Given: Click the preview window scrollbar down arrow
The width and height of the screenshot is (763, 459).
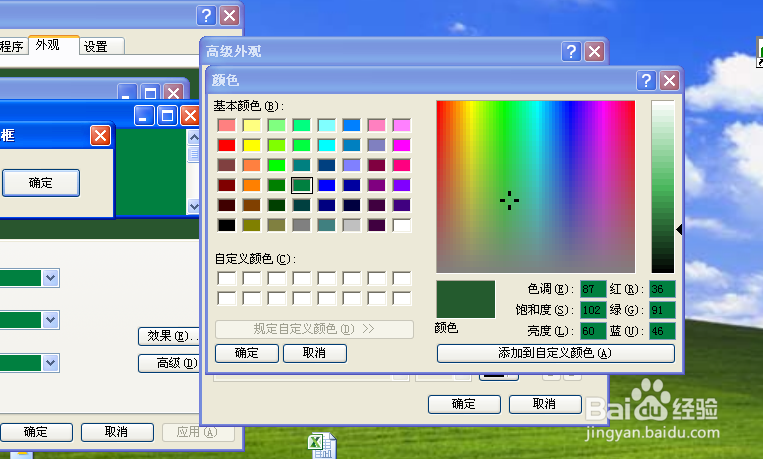Looking at the screenshot, I should [x=194, y=206].
